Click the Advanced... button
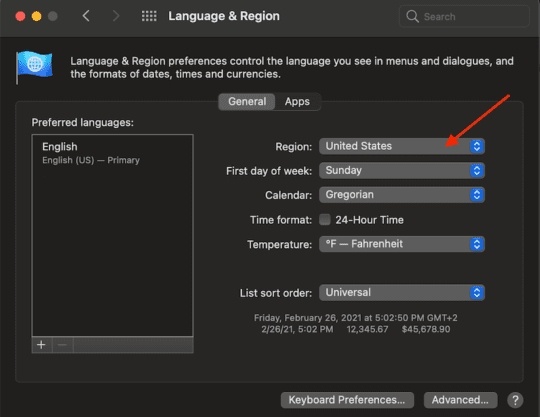The width and height of the screenshot is (540, 417). point(460,400)
